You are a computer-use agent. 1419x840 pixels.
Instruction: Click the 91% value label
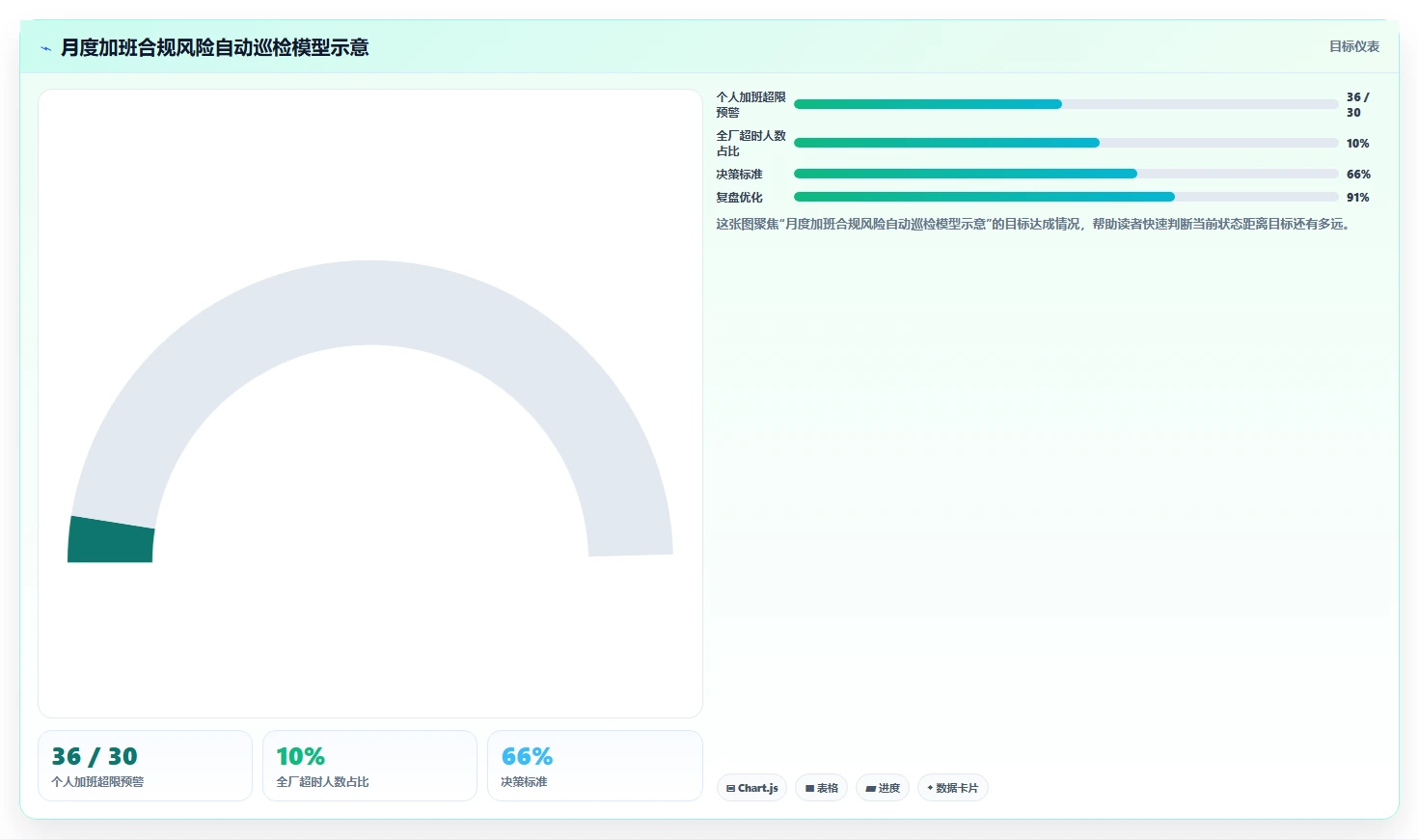1357,198
